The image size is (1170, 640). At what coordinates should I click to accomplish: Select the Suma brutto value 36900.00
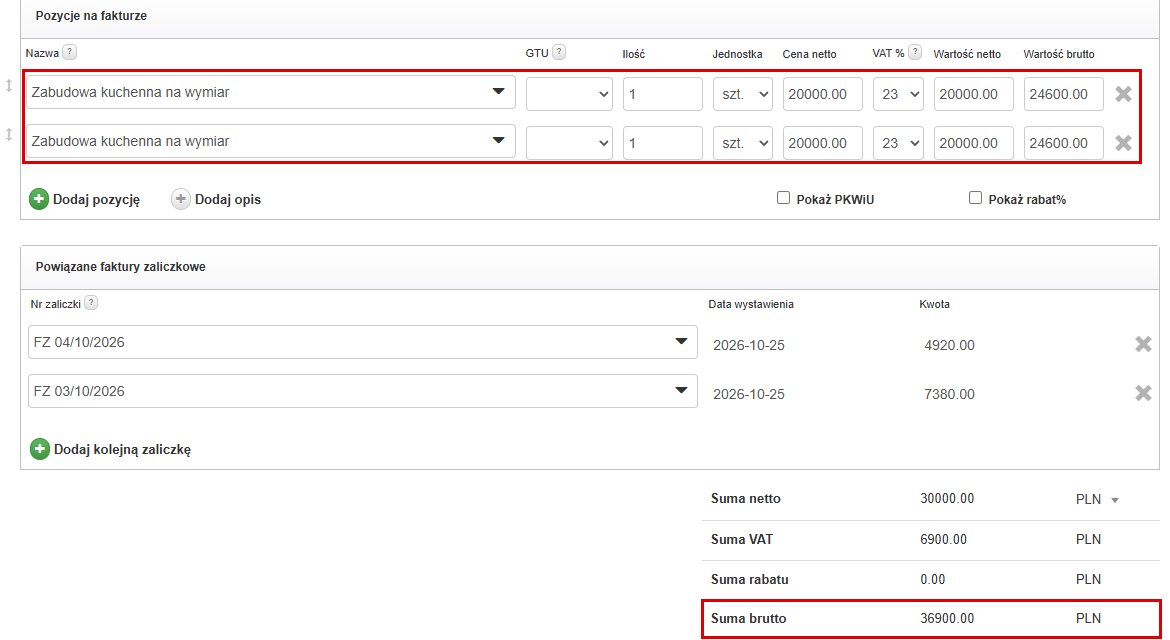click(x=947, y=618)
